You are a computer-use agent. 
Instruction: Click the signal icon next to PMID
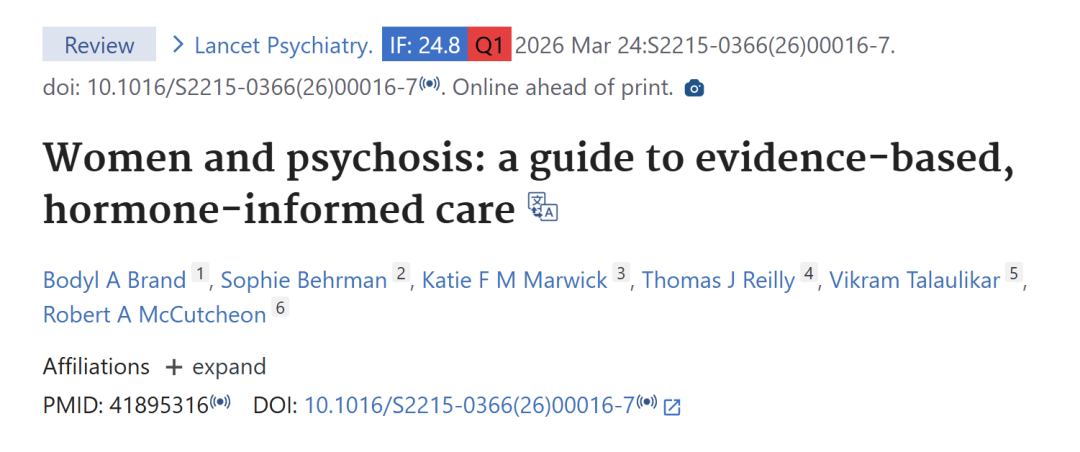point(221,404)
